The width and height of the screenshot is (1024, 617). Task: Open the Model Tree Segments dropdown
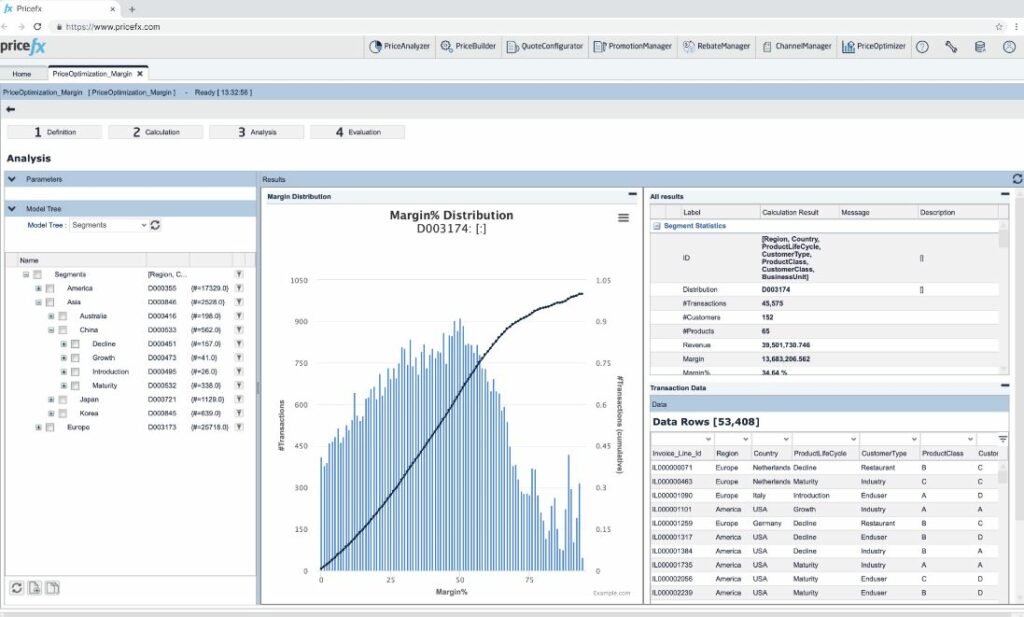pyautogui.click(x=108, y=225)
